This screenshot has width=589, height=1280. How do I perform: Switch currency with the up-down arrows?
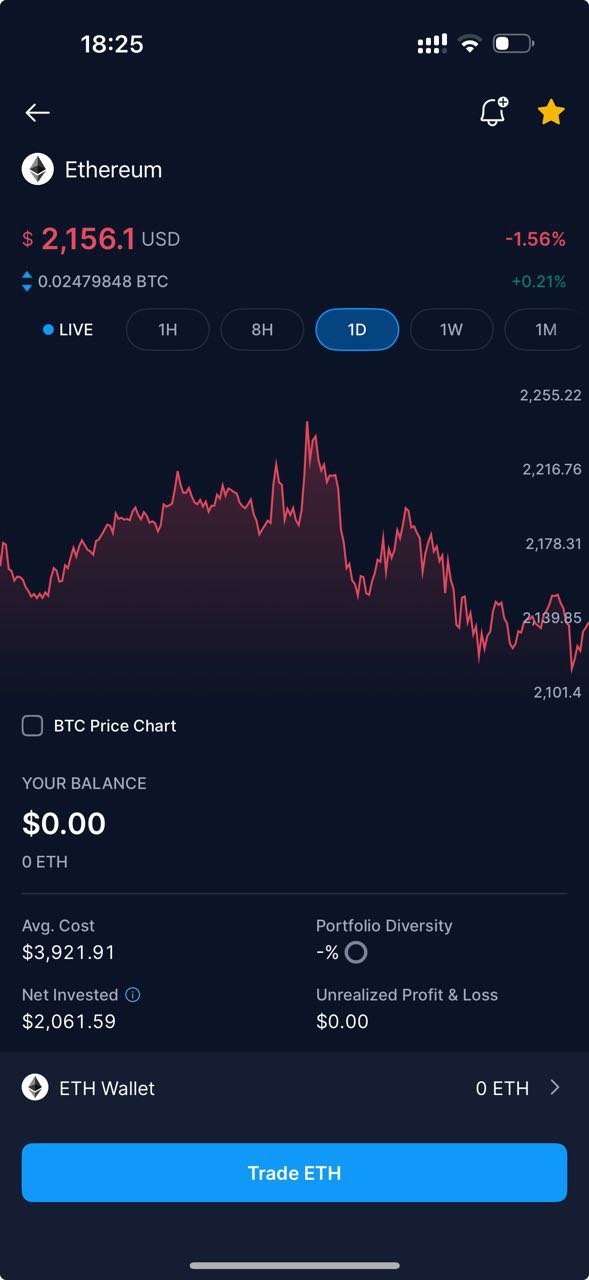coord(27,282)
